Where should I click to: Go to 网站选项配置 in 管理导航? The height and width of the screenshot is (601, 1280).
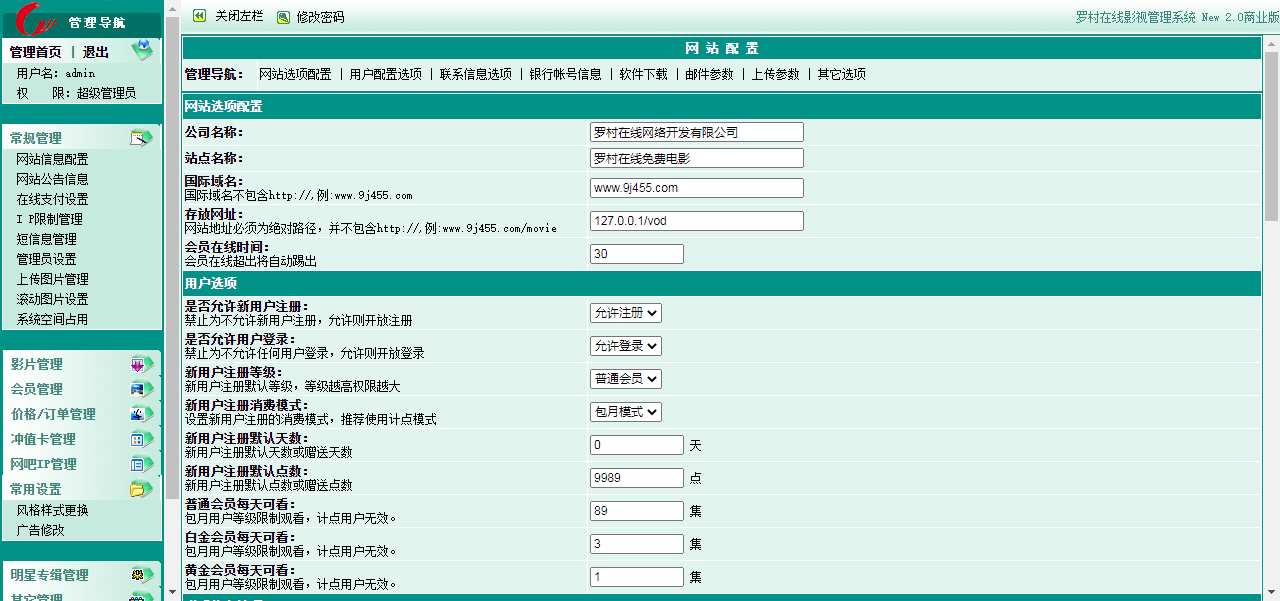tap(295, 74)
